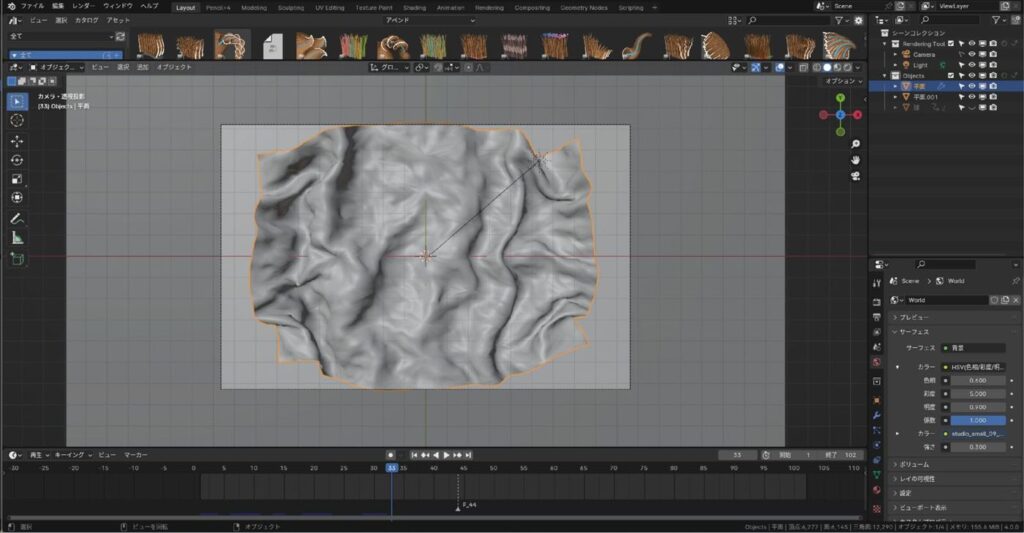Viewport: 1024px width, 533px height.
Task: Collapse the サーフェス panel
Action: pyautogui.click(x=914, y=332)
